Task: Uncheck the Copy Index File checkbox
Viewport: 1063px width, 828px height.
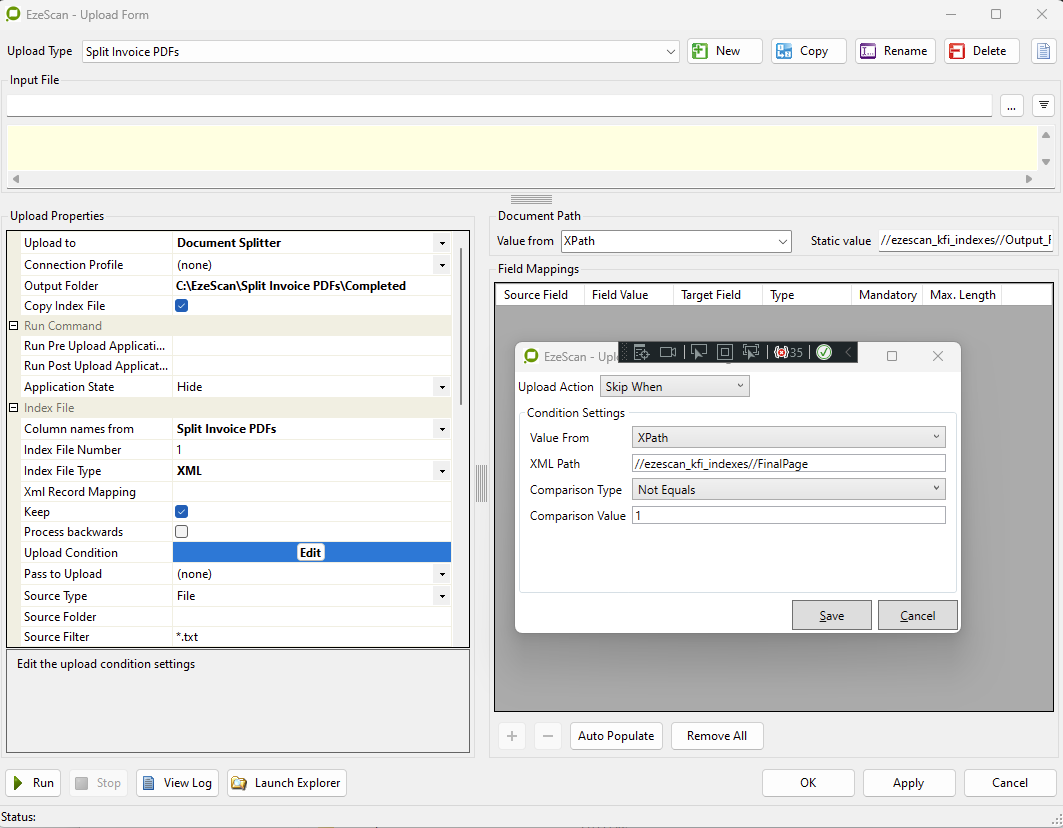Action: [x=181, y=306]
